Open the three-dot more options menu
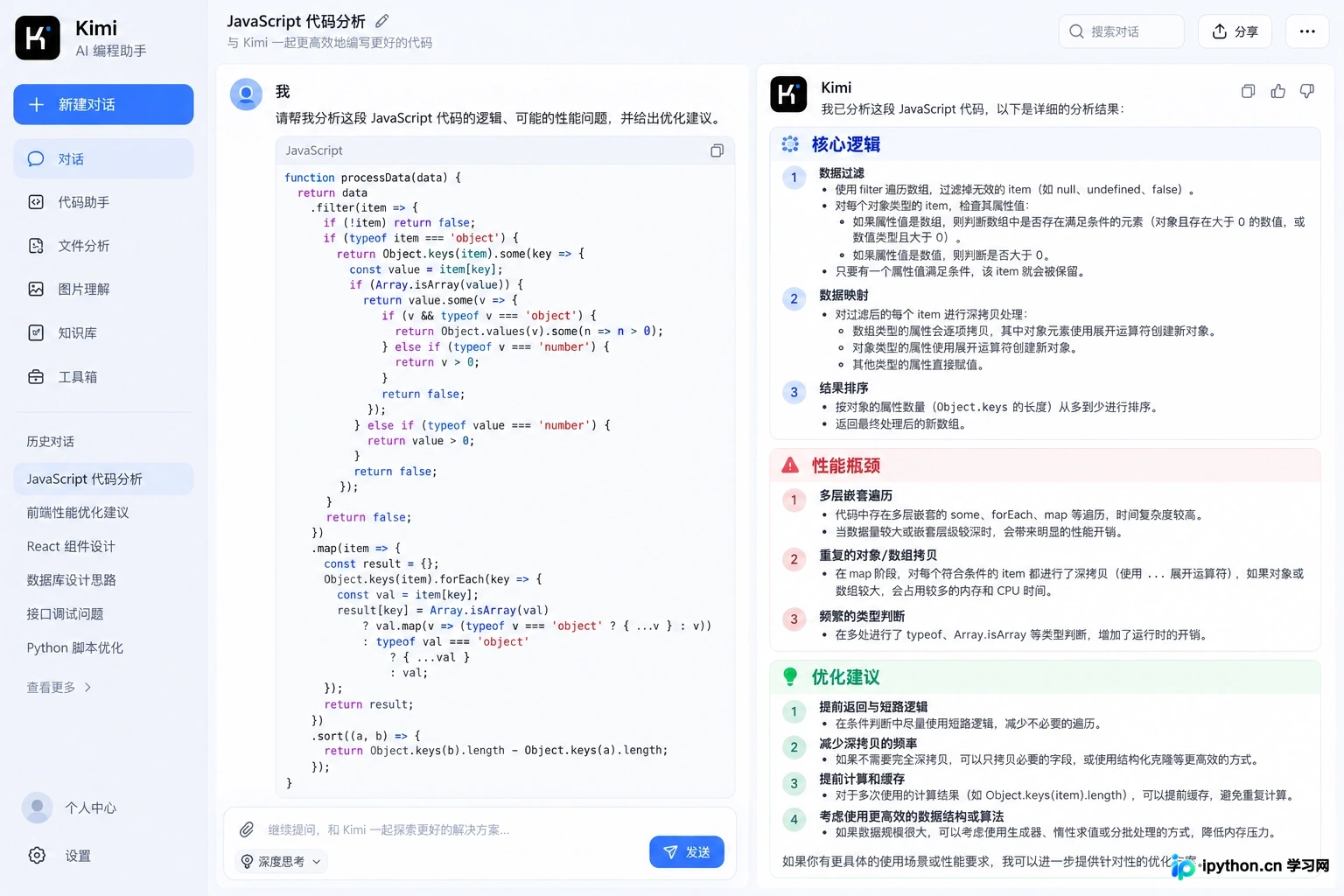The image size is (1344, 896). pyautogui.click(x=1307, y=31)
